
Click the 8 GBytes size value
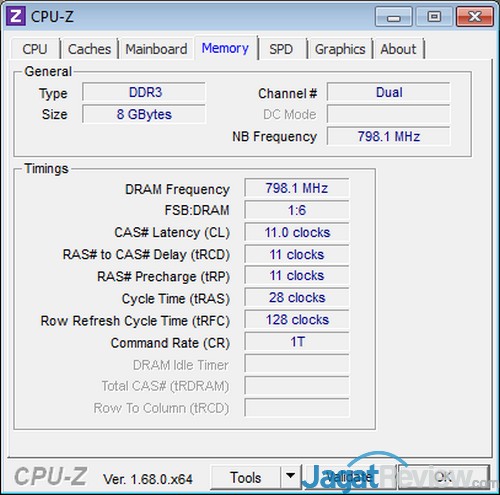(144, 114)
